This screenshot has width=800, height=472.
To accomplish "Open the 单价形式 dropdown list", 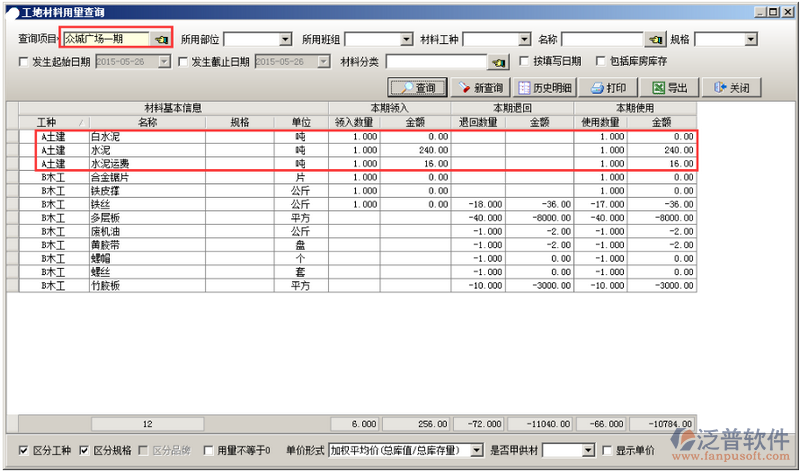I will point(476,450).
